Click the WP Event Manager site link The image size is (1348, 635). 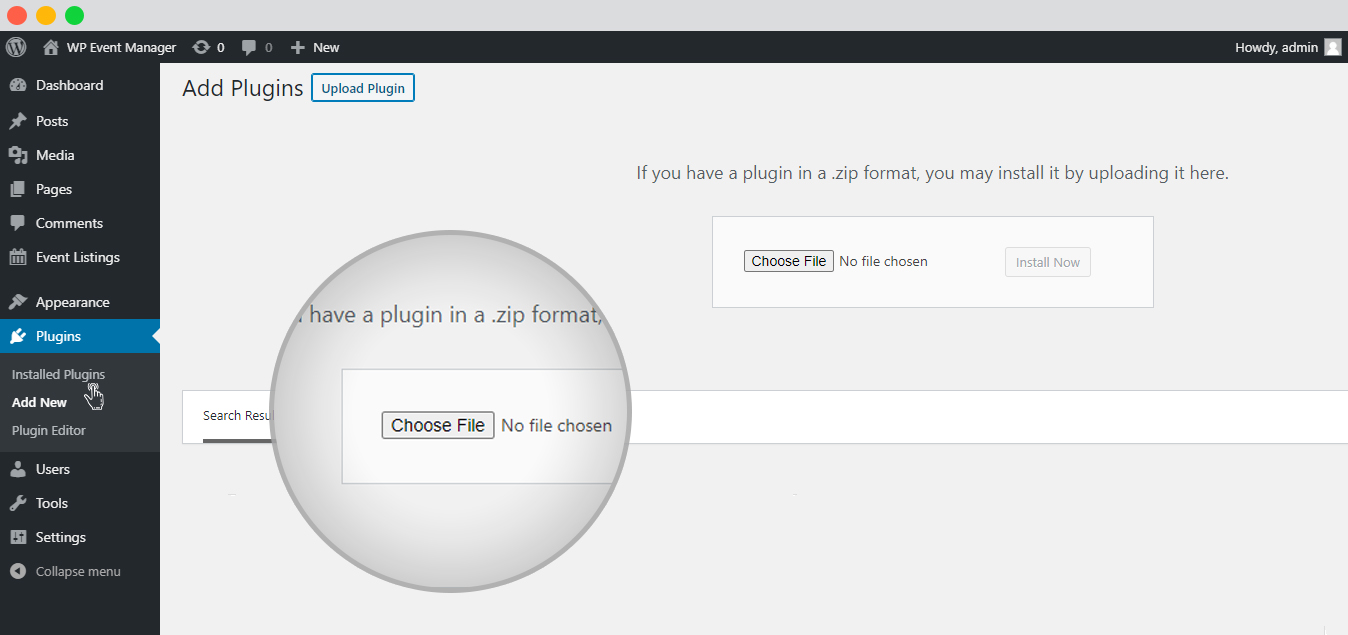click(x=121, y=47)
